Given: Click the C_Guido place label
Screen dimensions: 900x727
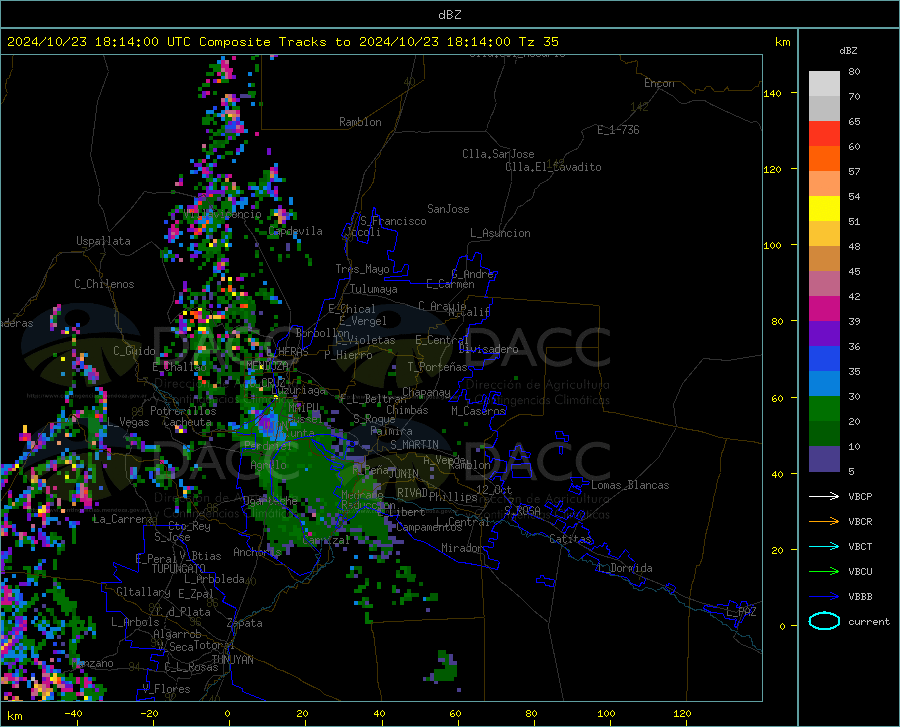Looking at the screenshot, I should click(134, 351).
